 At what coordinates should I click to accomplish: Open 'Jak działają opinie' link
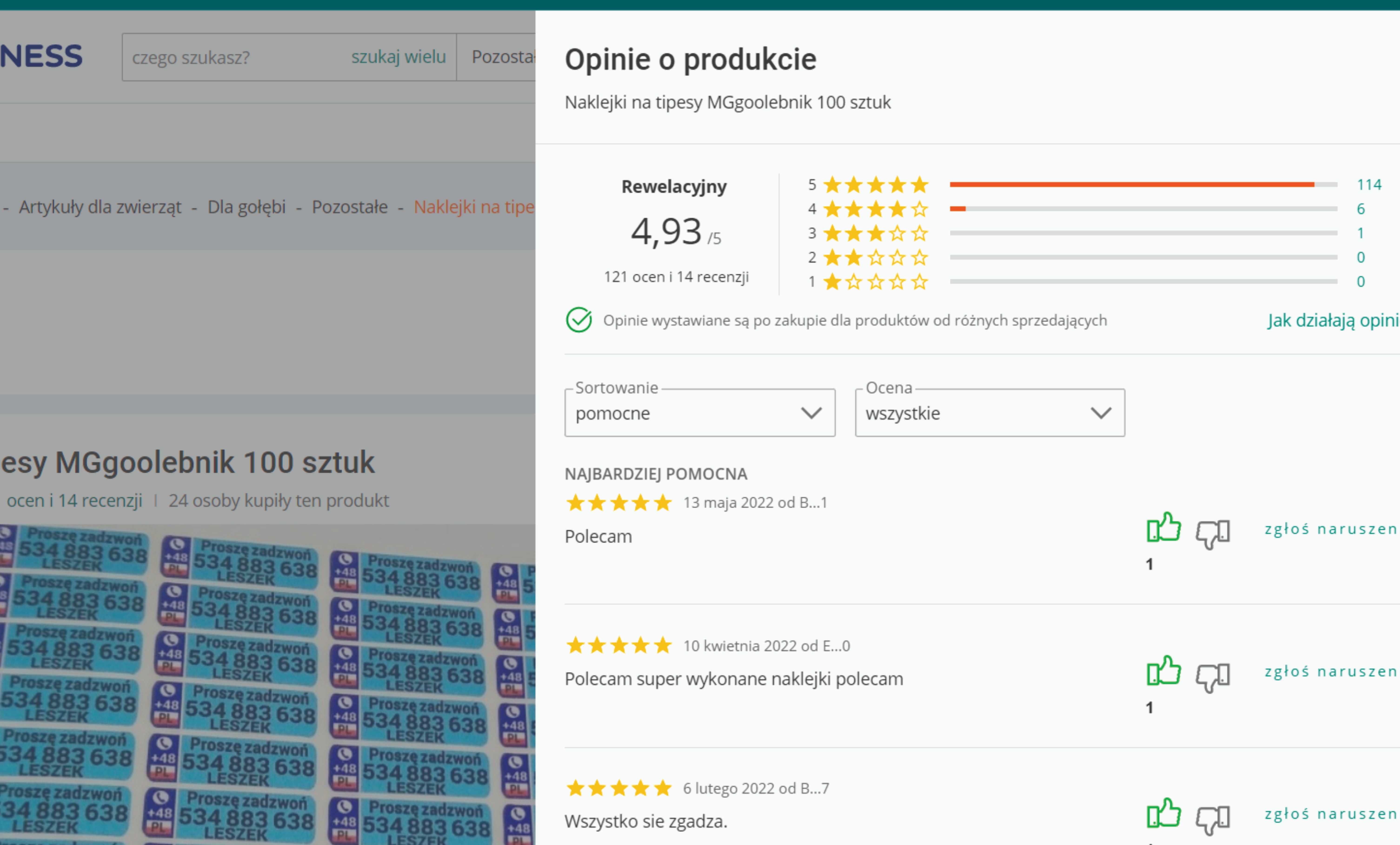(x=1333, y=321)
